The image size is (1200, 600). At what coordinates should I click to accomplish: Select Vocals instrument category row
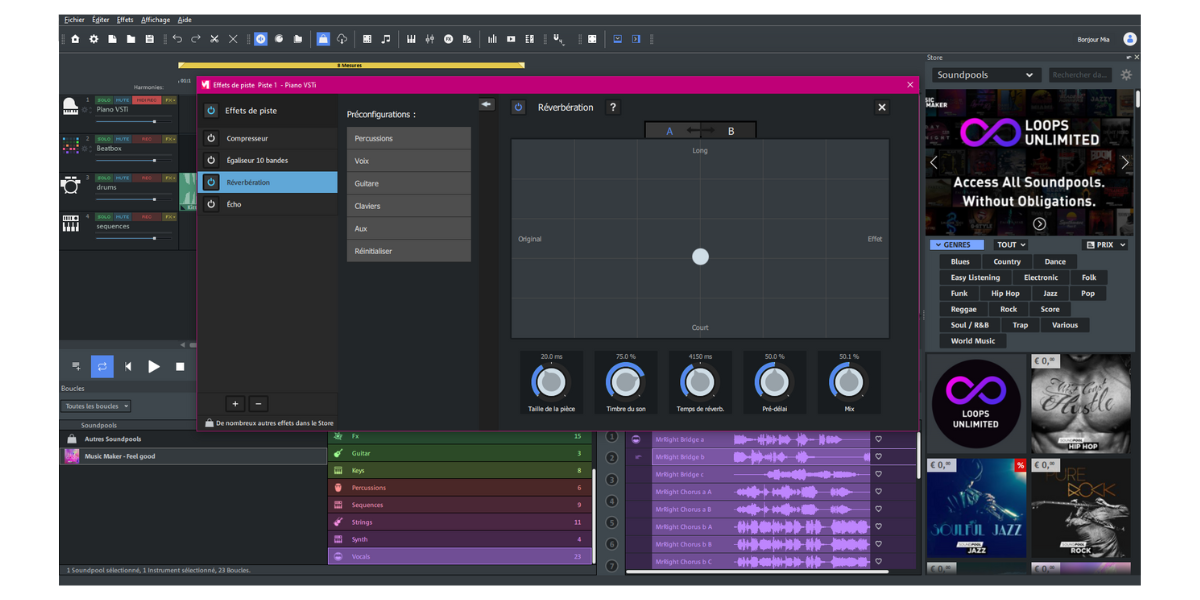460,556
